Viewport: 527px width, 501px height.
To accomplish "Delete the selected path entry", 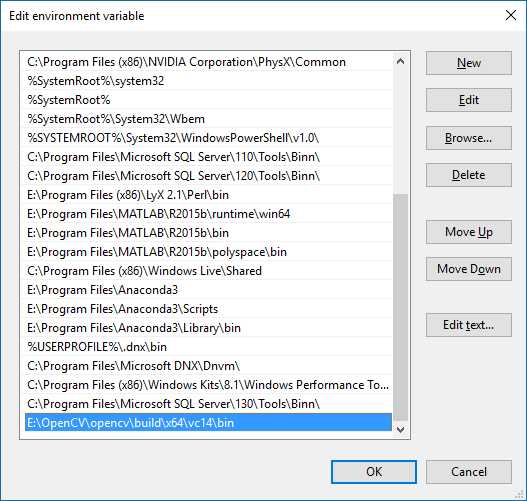I will coord(469,175).
